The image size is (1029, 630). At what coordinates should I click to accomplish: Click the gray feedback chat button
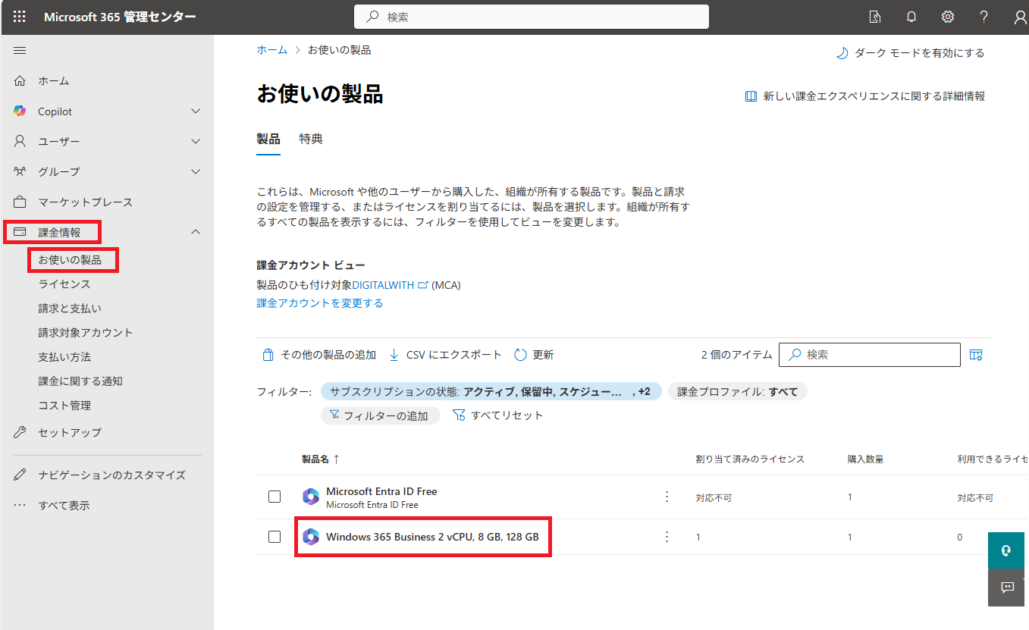pos(1006,587)
